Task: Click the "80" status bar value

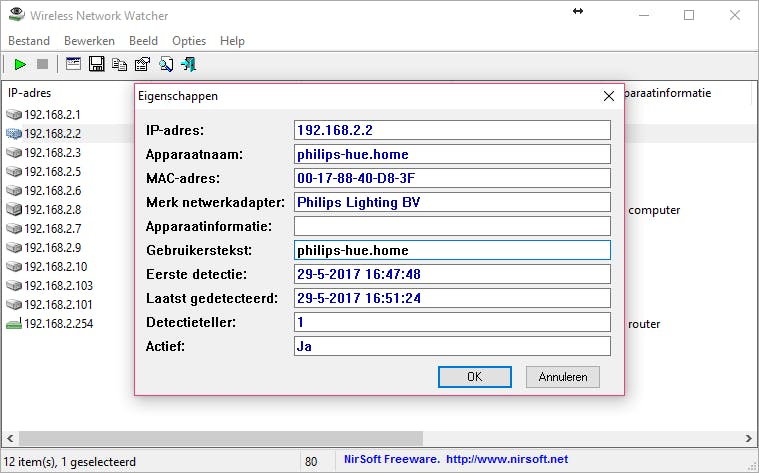Action: coord(311,462)
